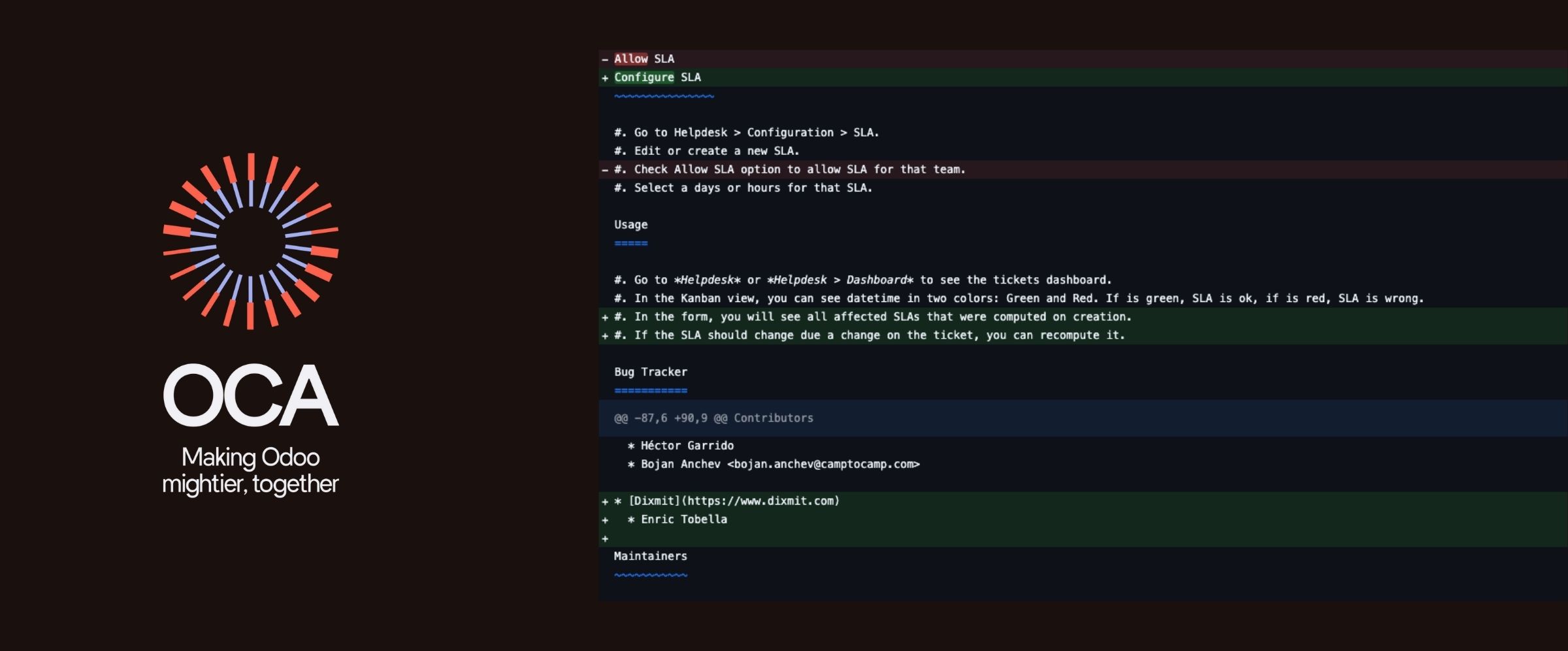Click the large OCA wordmark
Viewport: 1568px width, 651px height.
coord(251,395)
